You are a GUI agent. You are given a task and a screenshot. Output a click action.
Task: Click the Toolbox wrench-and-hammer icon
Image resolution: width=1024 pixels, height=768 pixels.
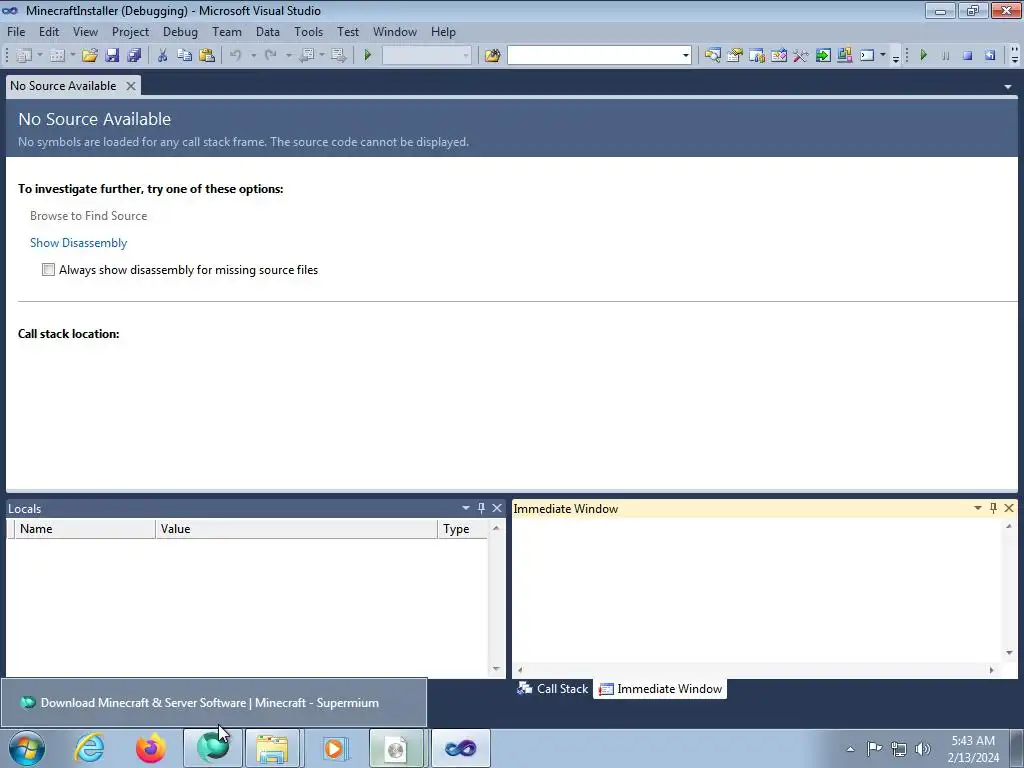pos(801,56)
